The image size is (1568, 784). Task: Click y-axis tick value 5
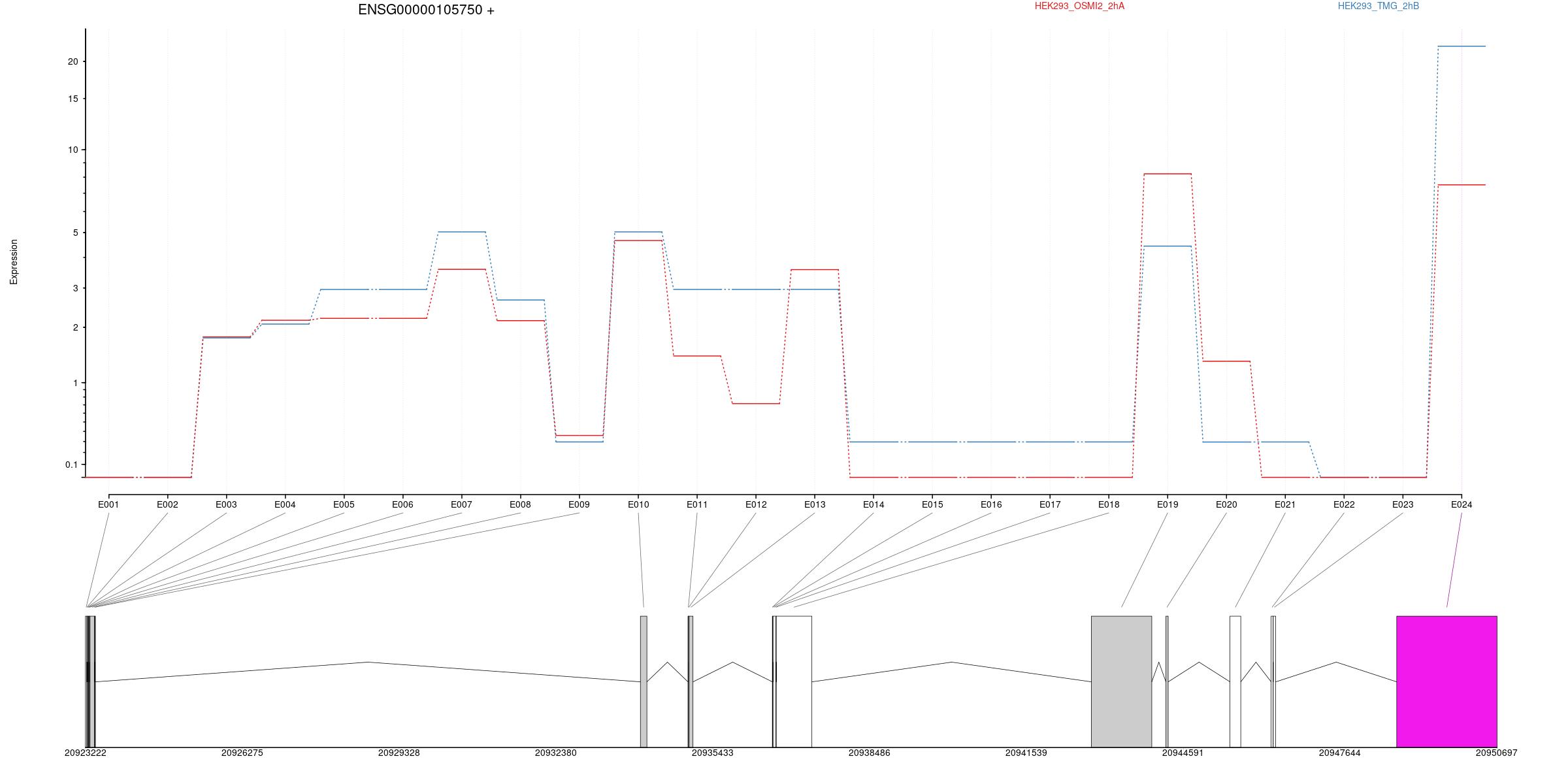[75, 233]
